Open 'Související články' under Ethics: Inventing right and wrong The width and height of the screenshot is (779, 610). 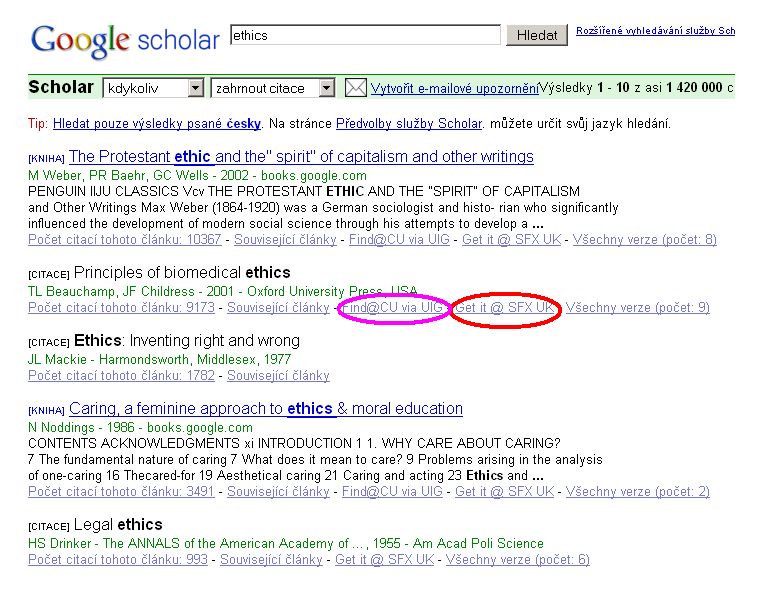278,376
